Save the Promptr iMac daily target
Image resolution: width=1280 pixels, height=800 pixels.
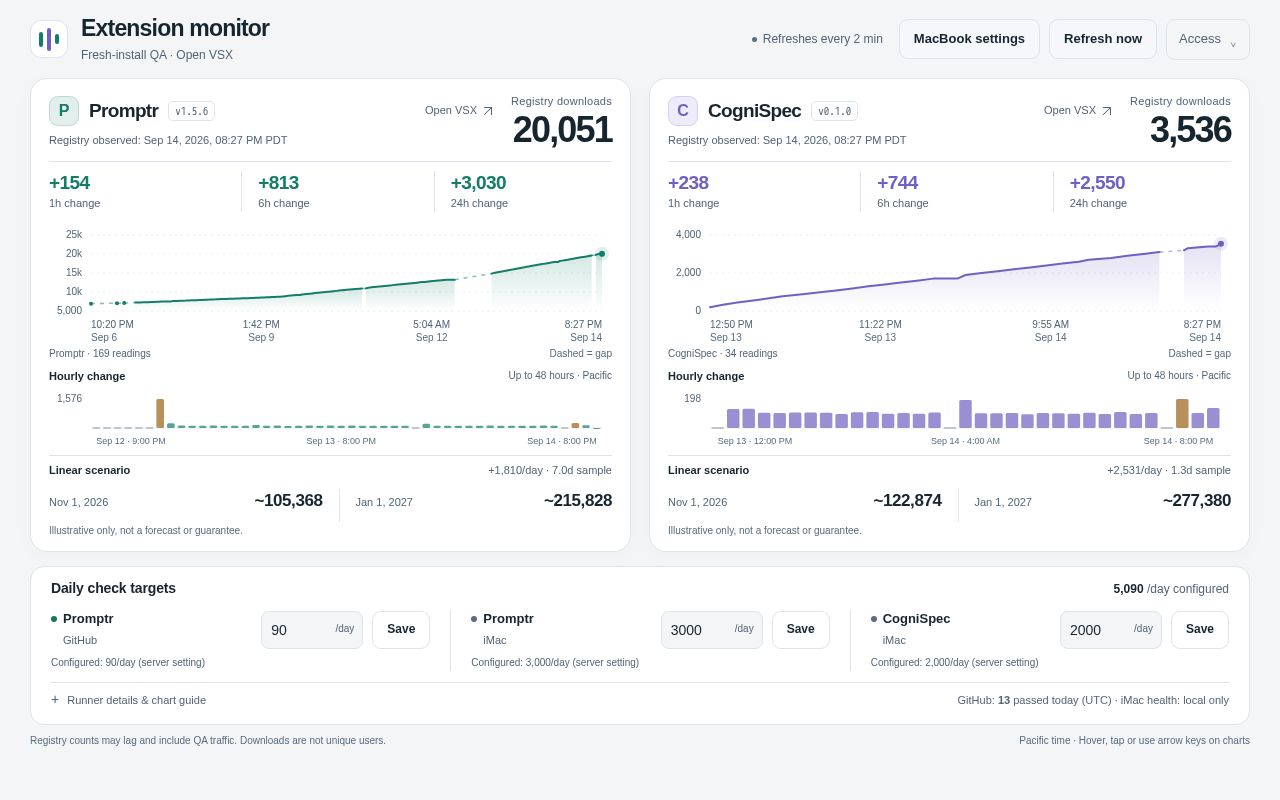pos(801,630)
